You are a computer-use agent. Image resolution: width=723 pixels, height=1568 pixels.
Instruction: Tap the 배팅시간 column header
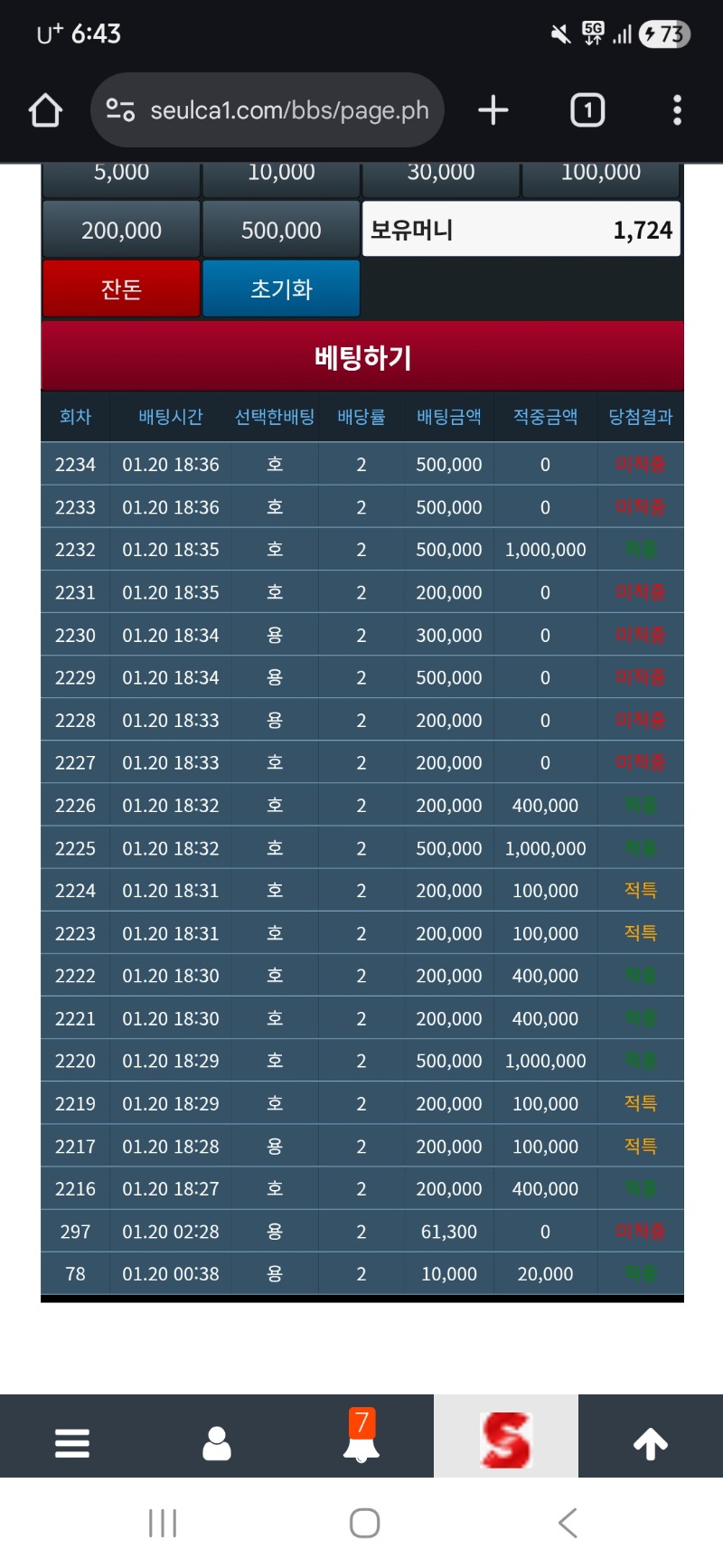click(171, 417)
